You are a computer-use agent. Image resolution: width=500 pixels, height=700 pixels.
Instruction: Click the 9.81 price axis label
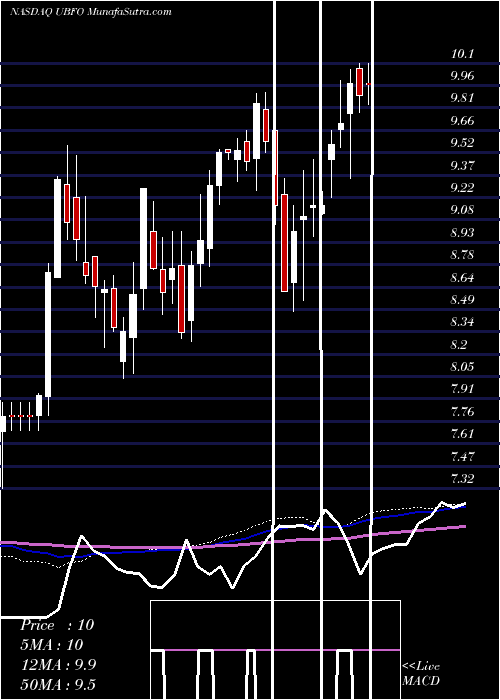coord(462,98)
